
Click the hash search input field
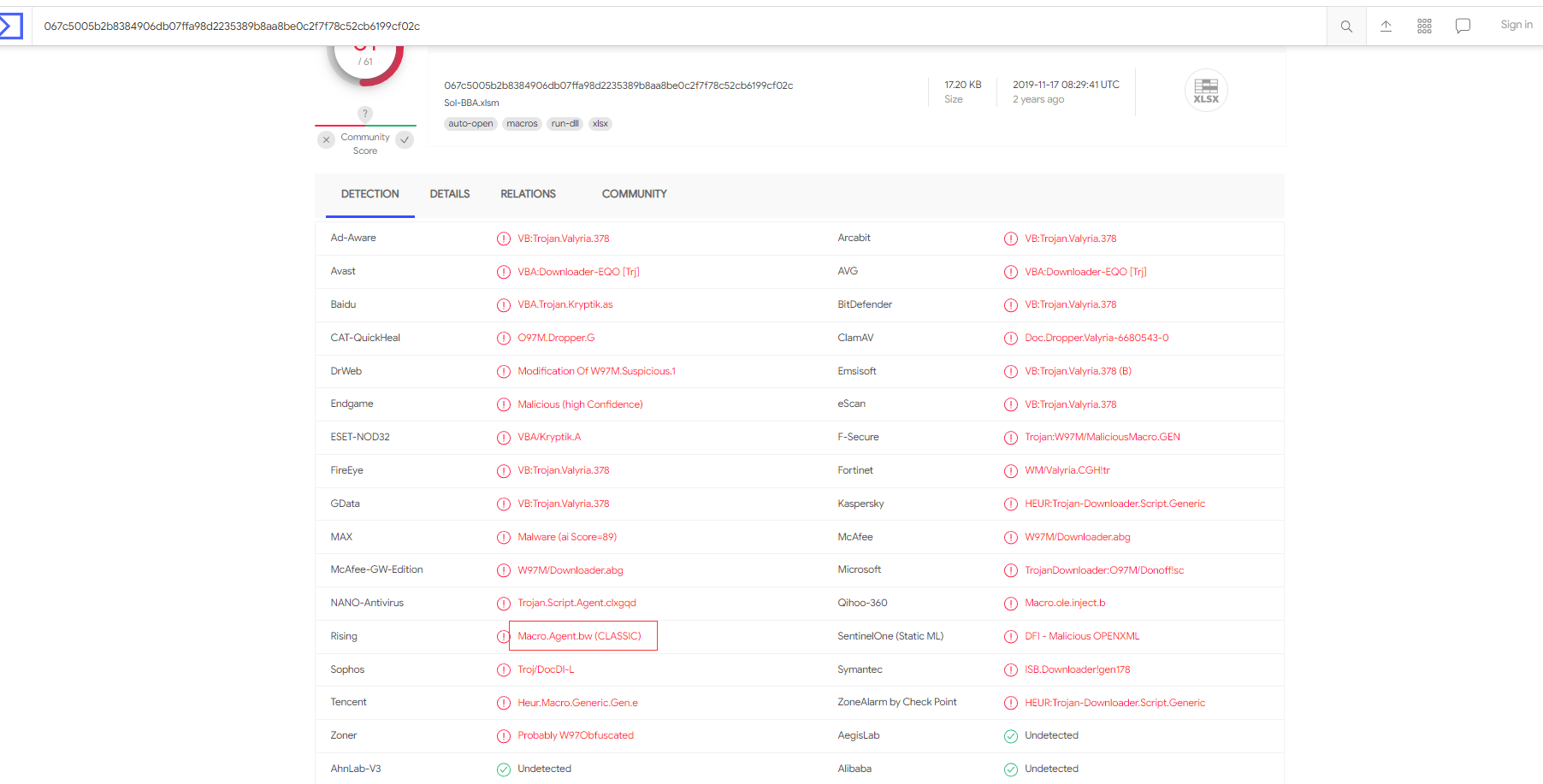(x=680, y=27)
